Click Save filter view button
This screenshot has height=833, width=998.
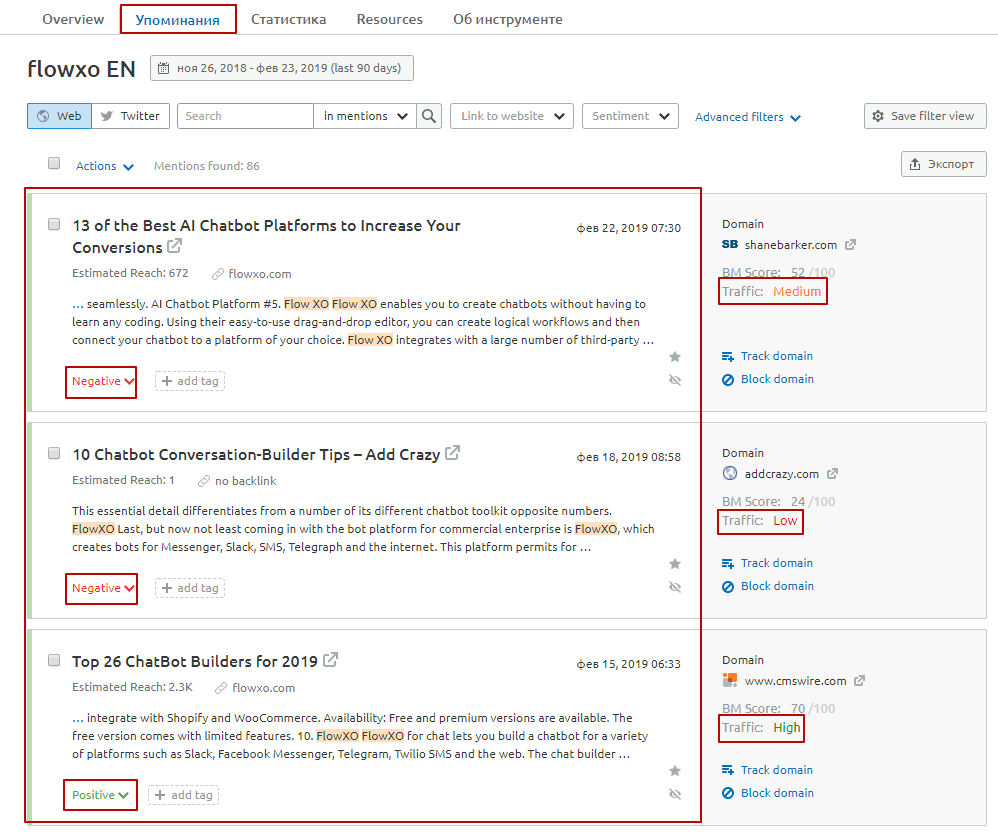click(925, 116)
